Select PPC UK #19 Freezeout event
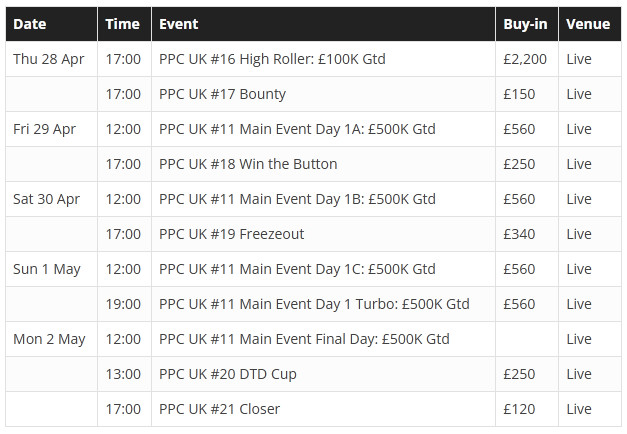This screenshot has height=434, width=627. 232,234
